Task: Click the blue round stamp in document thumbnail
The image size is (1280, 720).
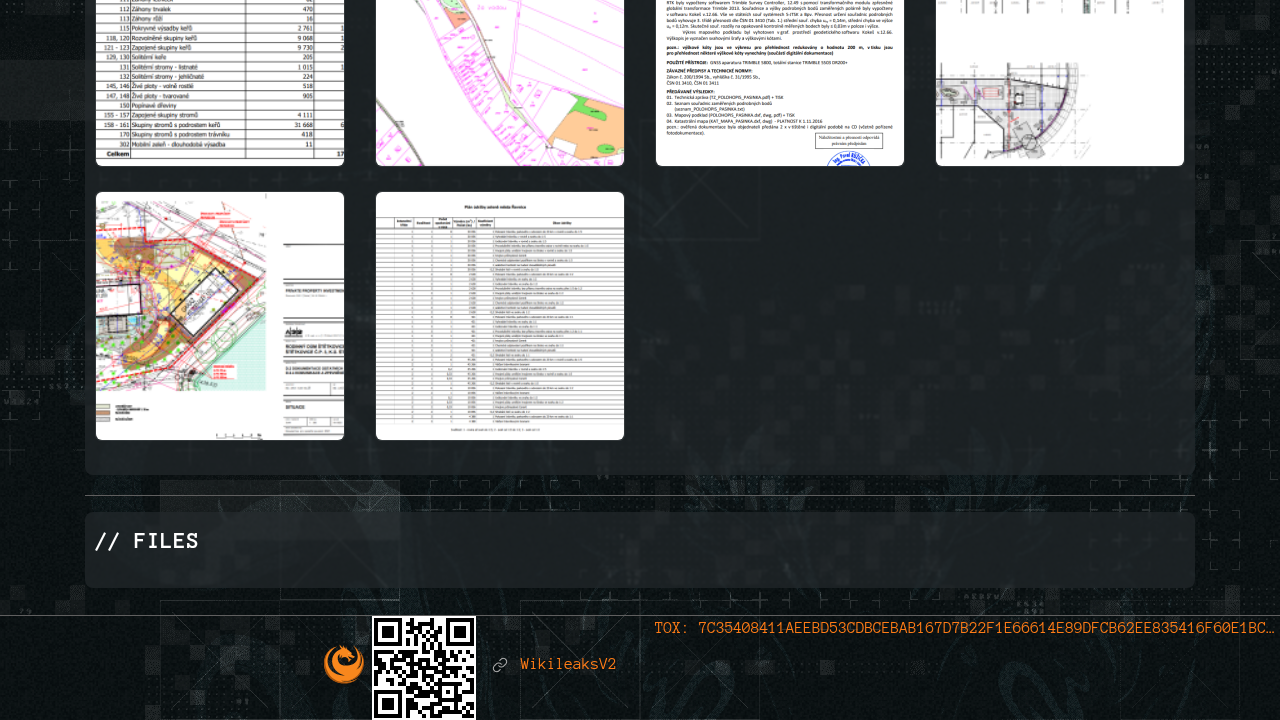Action: click(848, 160)
